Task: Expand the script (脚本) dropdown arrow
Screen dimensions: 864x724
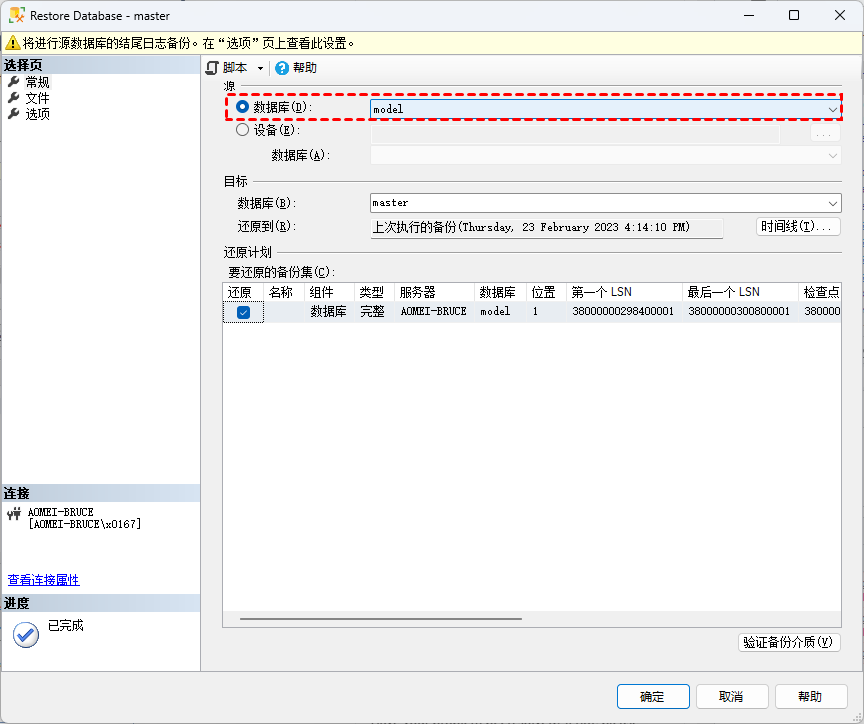Action: tap(260, 68)
